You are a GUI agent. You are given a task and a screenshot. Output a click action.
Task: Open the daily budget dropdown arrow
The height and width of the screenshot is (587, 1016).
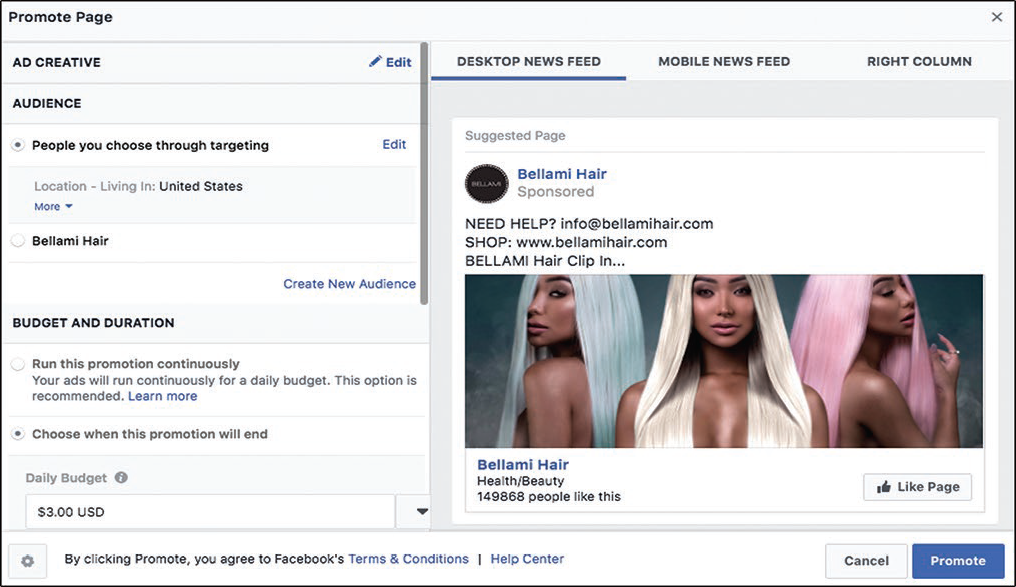tap(422, 512)
